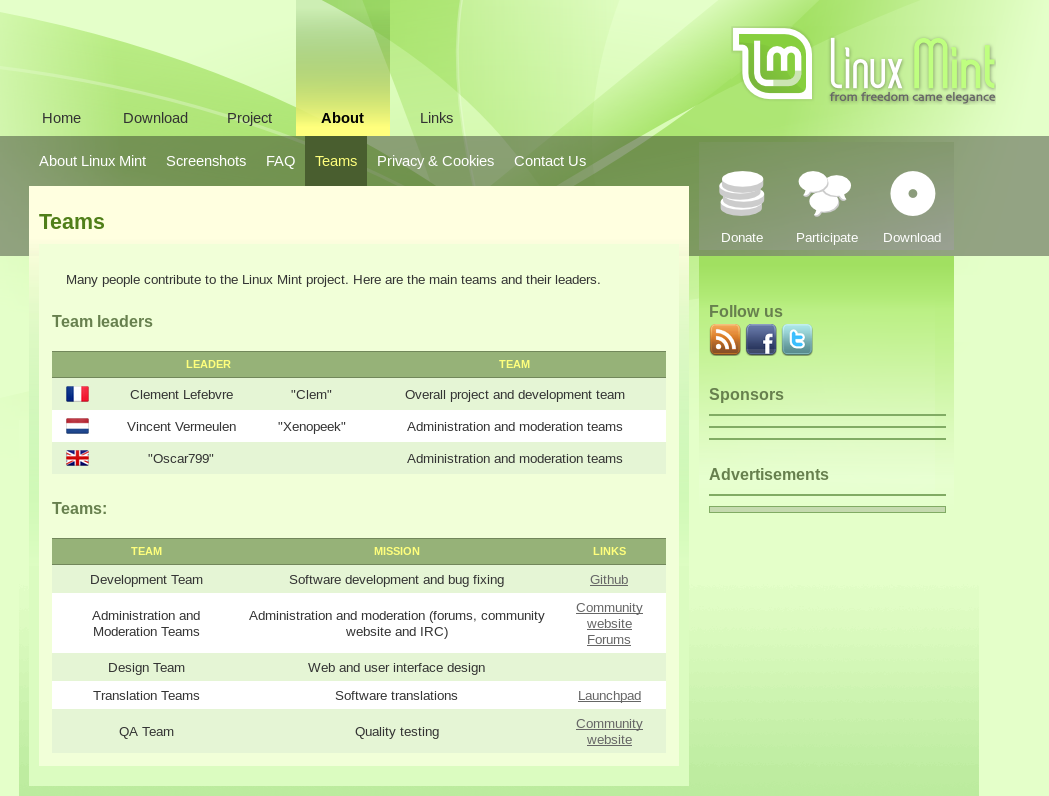
Task: Click the LEADER column header
Action: click(x=208, y=364)
